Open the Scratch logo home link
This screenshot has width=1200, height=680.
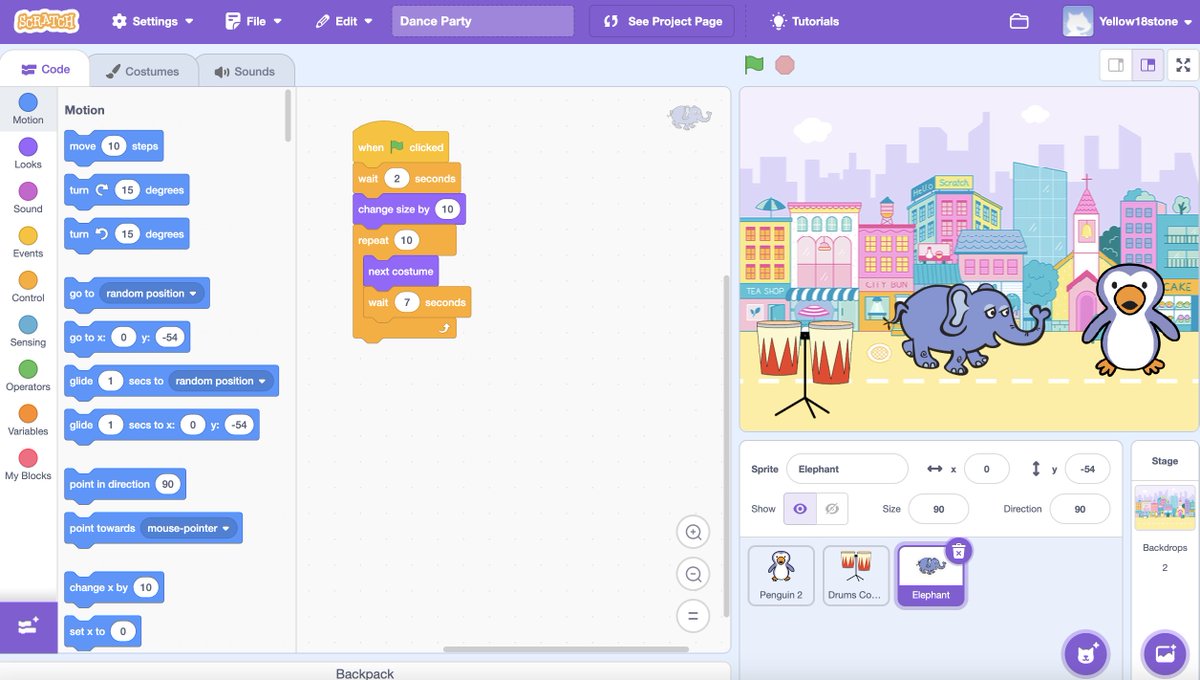[x=46, y=21]
